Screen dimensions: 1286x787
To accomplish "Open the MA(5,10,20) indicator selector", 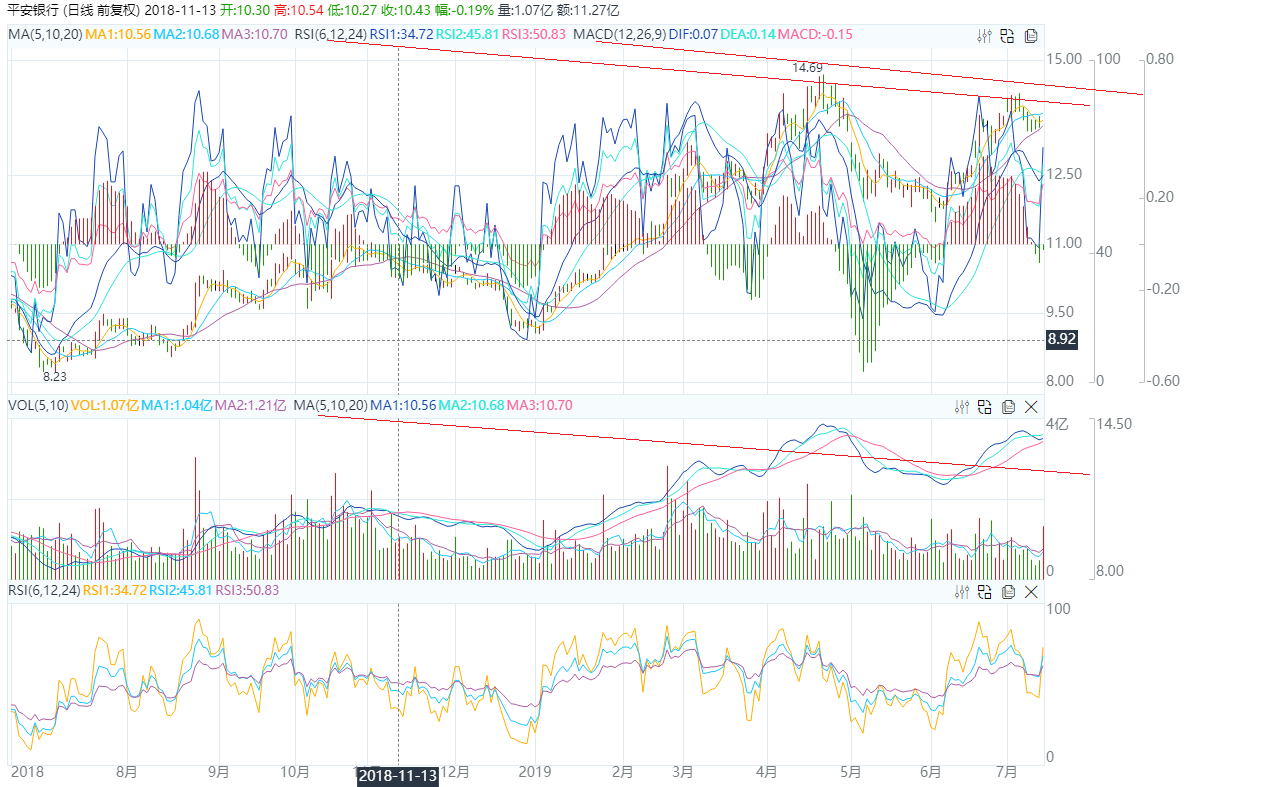I will coord(47,35).
